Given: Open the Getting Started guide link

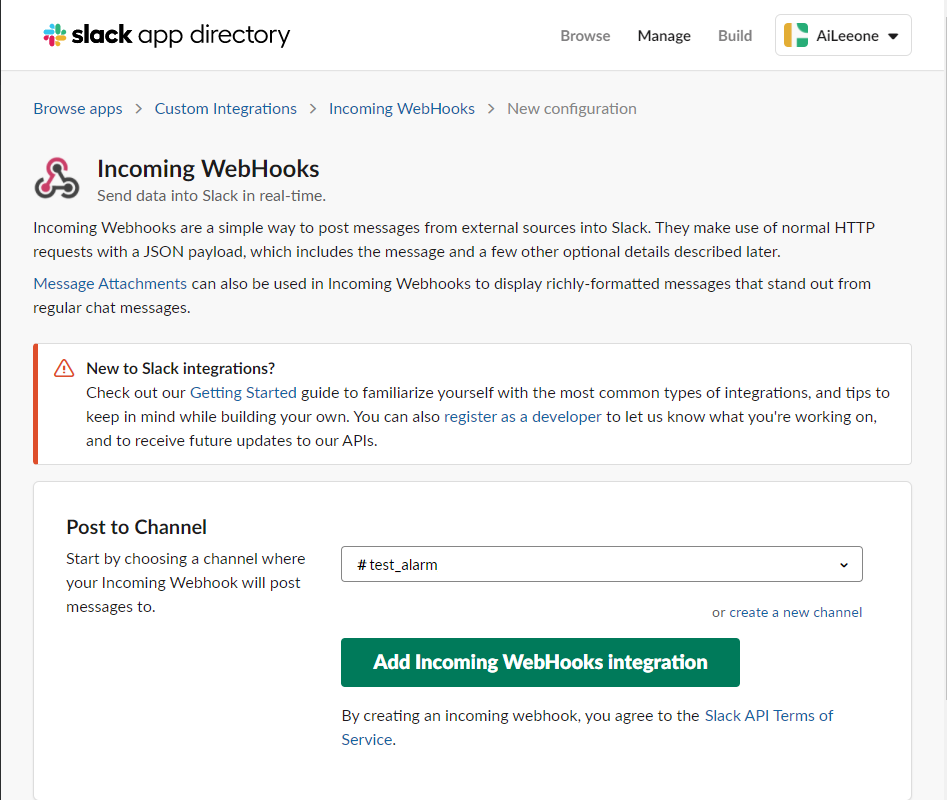Looking at the screenshot, I should click(243, 392).
